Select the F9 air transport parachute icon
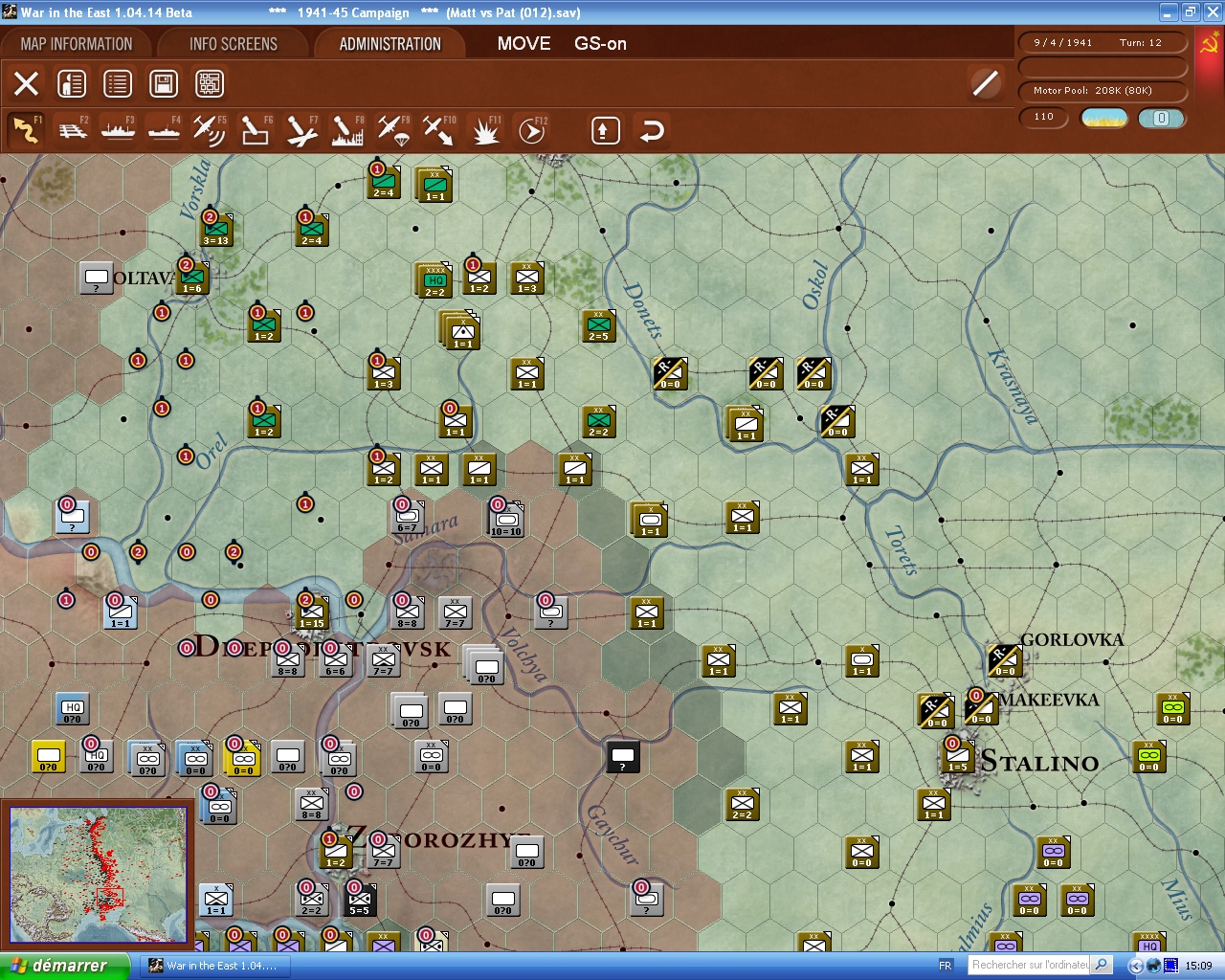1225x980 pixels. point(393,130)
